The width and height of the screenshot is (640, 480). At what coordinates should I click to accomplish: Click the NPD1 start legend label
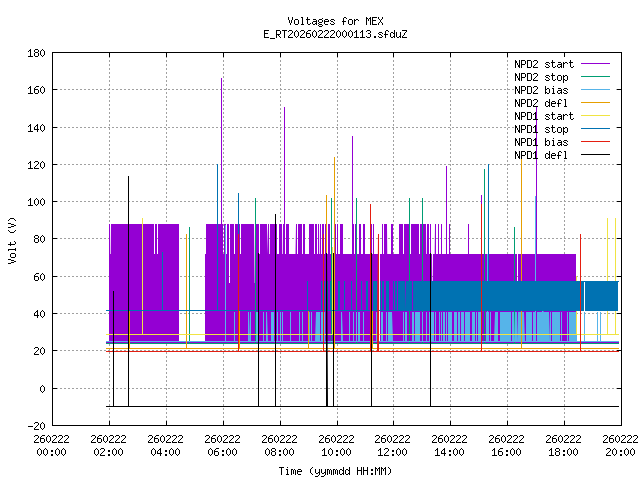(541, 115)
